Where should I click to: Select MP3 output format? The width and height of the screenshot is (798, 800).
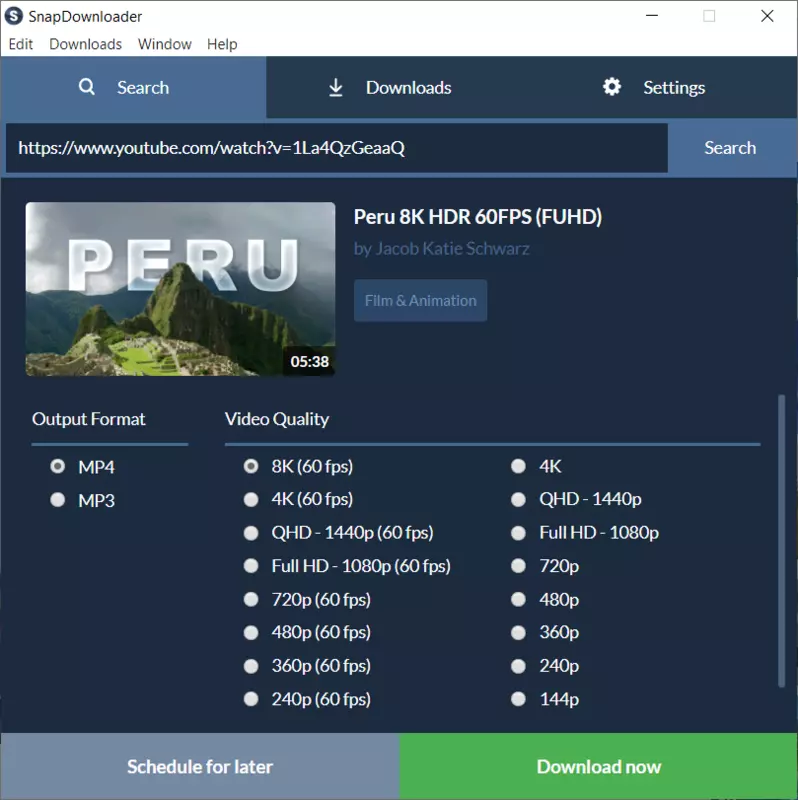(58, 499)
